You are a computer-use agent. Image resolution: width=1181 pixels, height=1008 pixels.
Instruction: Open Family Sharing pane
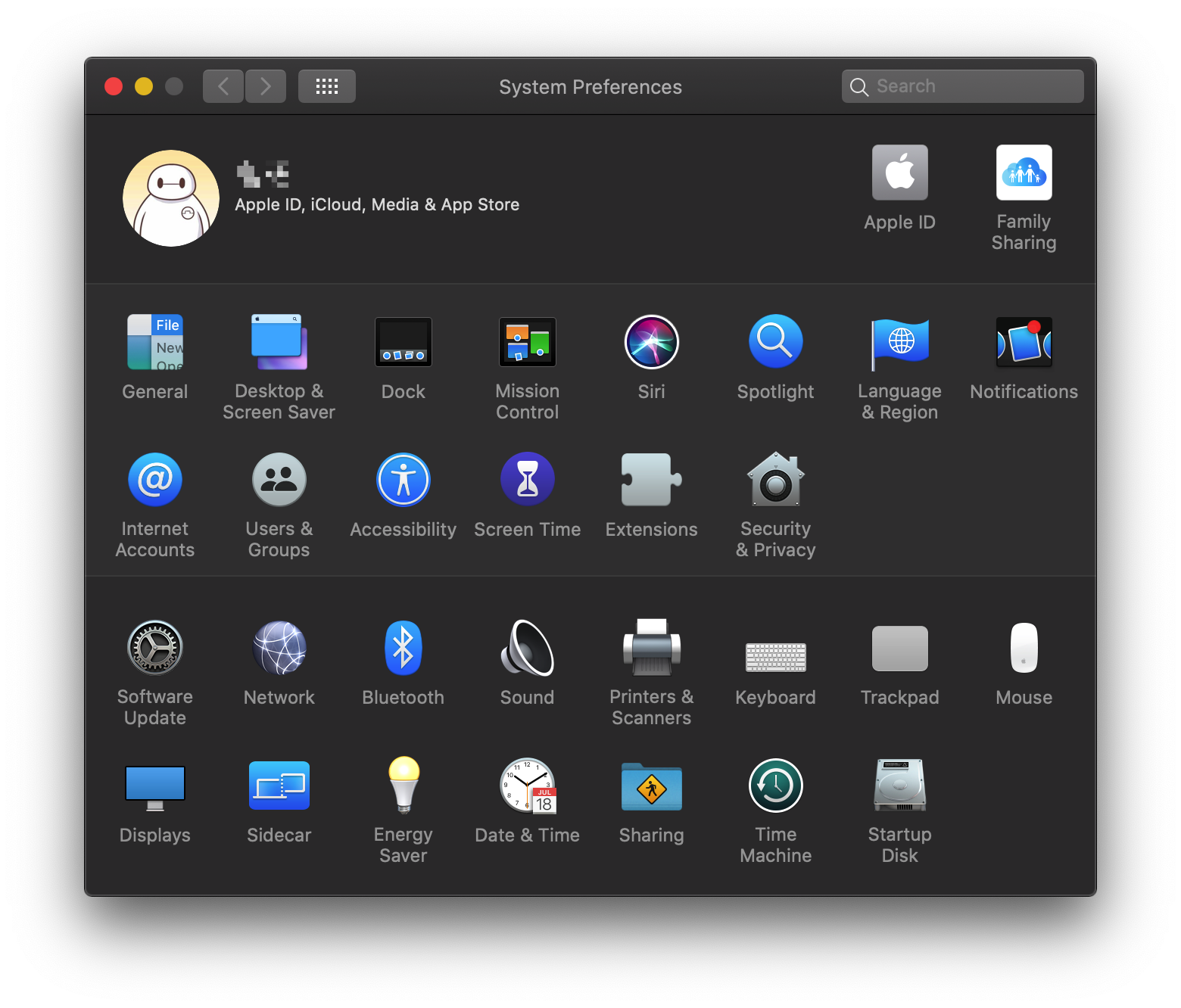pos(1024,173)
